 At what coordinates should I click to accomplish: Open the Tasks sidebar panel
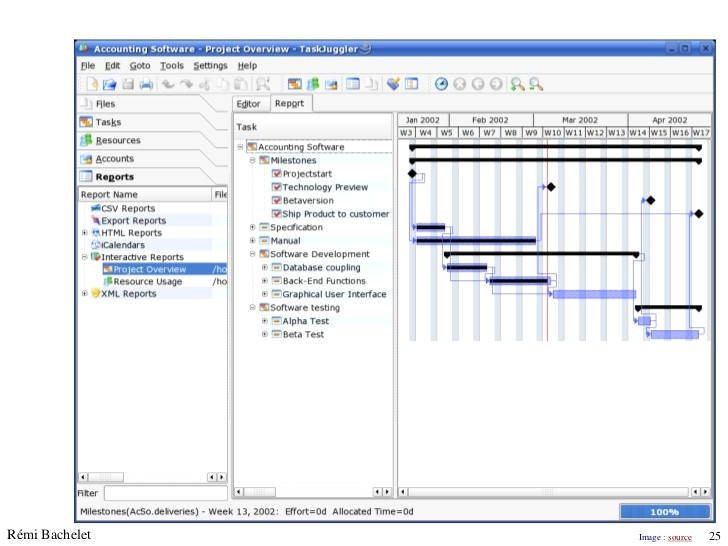click(108, 122)
